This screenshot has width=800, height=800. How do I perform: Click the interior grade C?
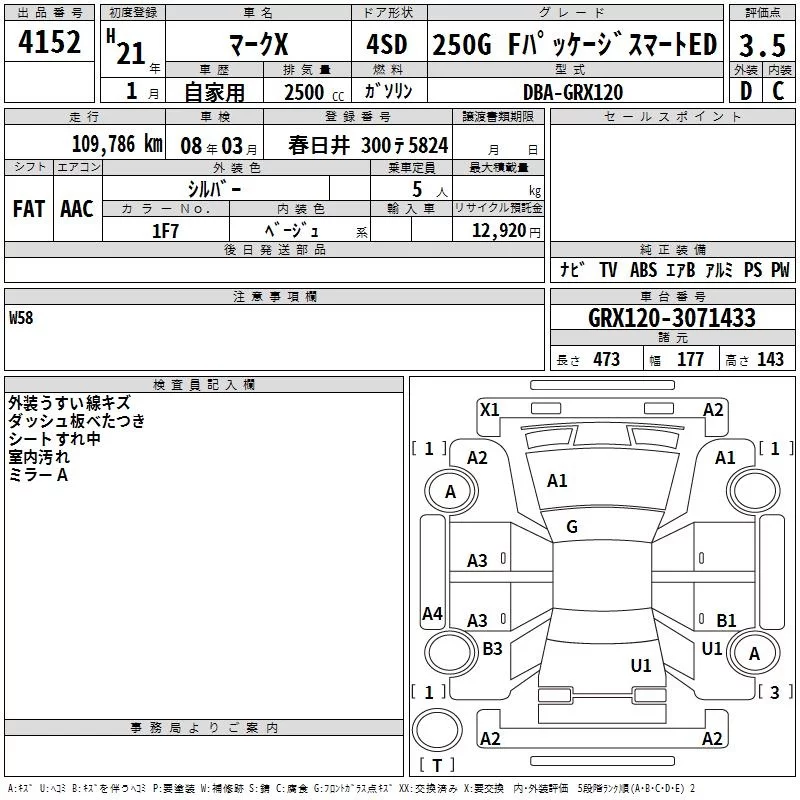(x=778, y=91)
